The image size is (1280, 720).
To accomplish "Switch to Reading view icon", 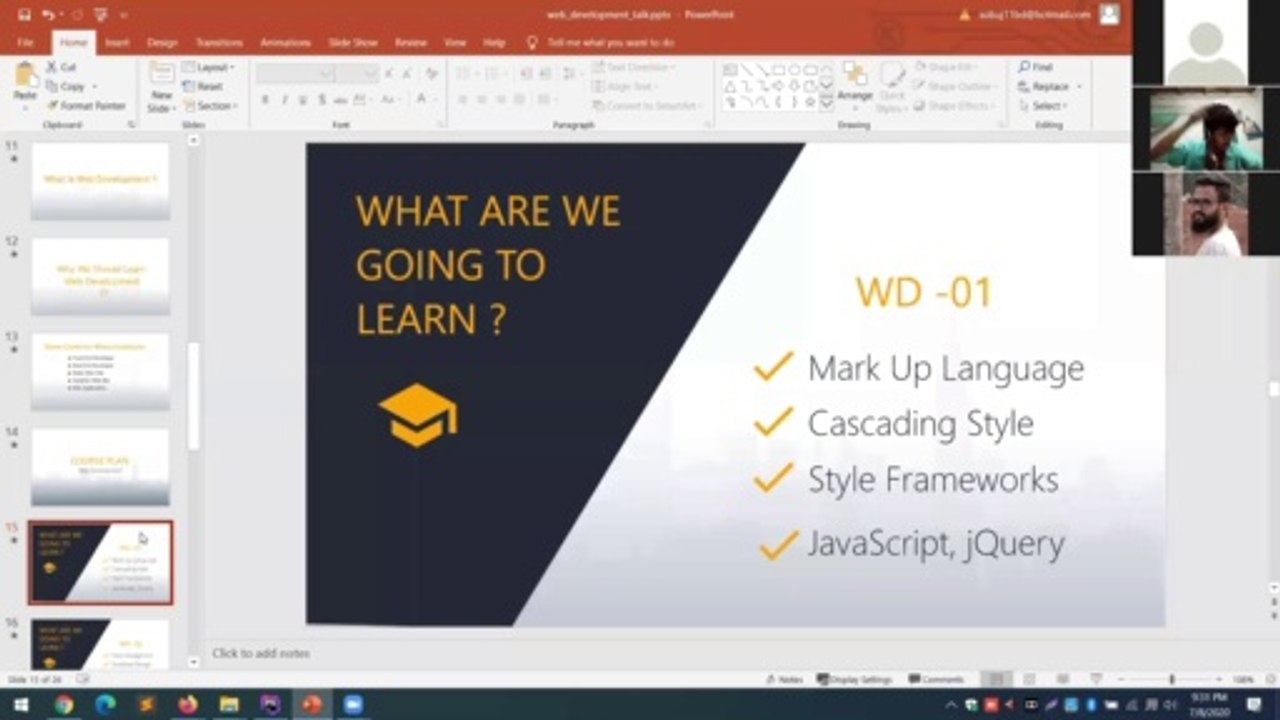I will (x=1061, y=679).
